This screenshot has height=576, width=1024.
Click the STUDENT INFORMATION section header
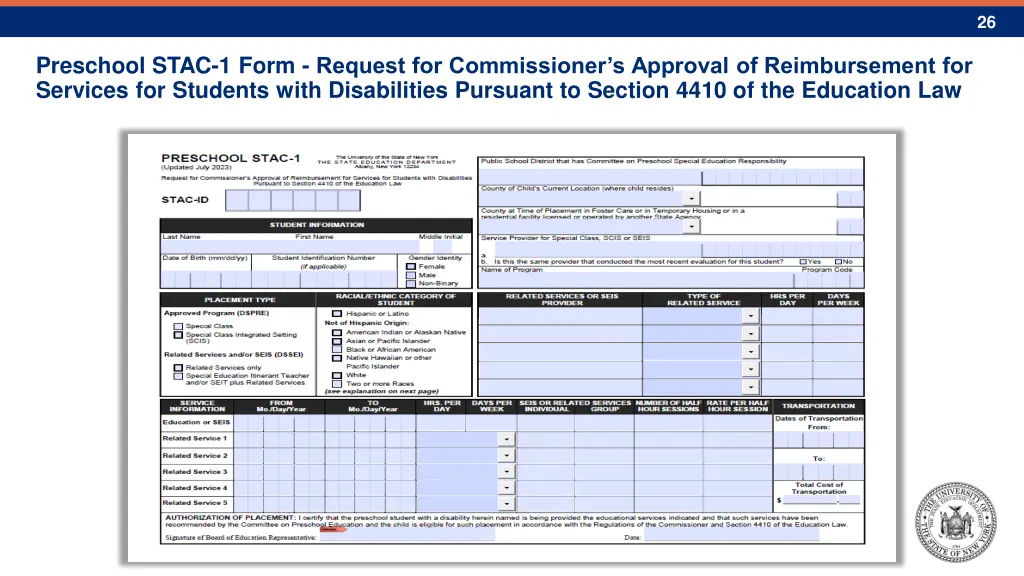316,225
